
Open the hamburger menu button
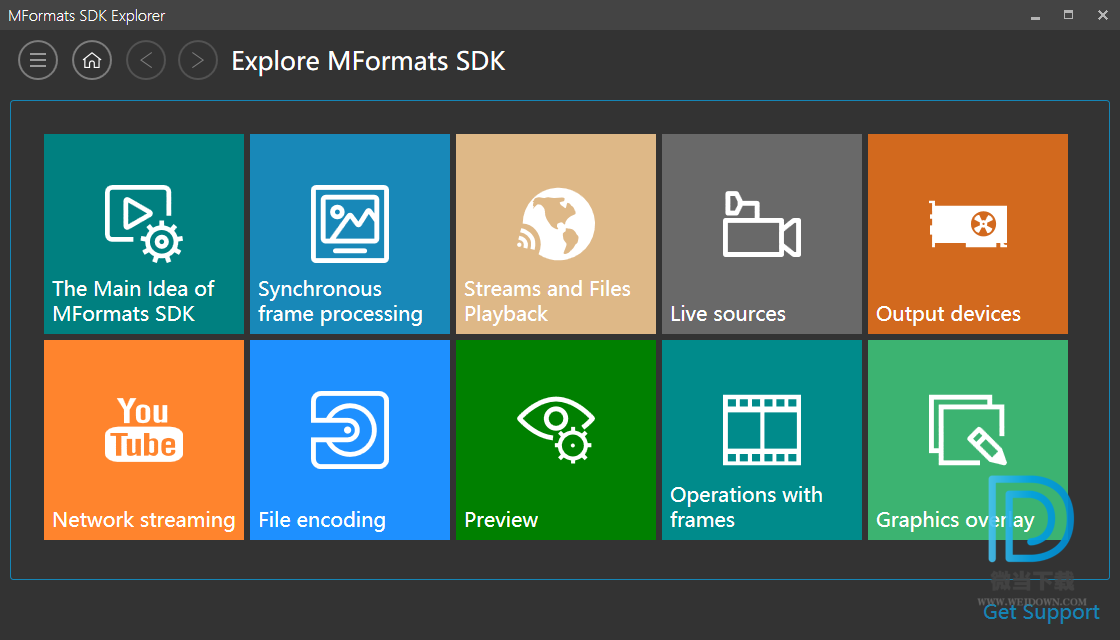[x=38, y=60]
